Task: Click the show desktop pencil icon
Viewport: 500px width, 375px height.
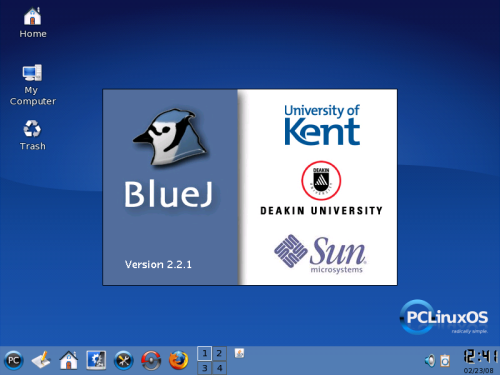Action: 41,360
